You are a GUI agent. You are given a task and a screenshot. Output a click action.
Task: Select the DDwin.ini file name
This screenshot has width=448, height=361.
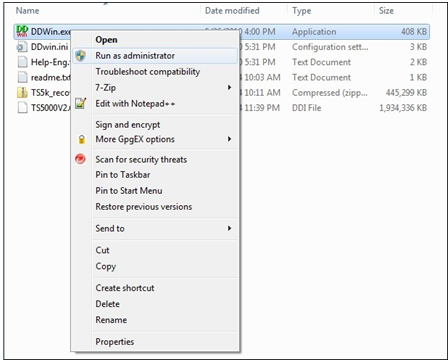tap(49, 47)
